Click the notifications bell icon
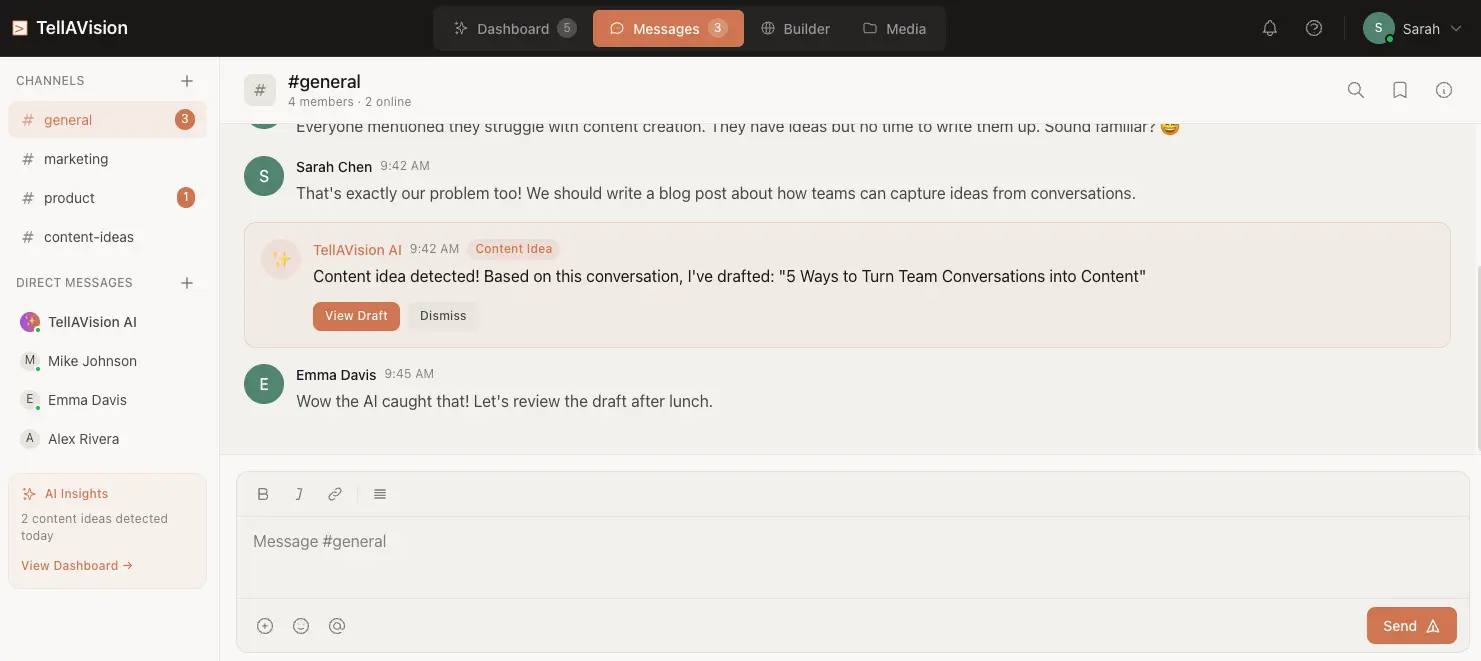This screenshot has height=661, width=1481. 1270,29
